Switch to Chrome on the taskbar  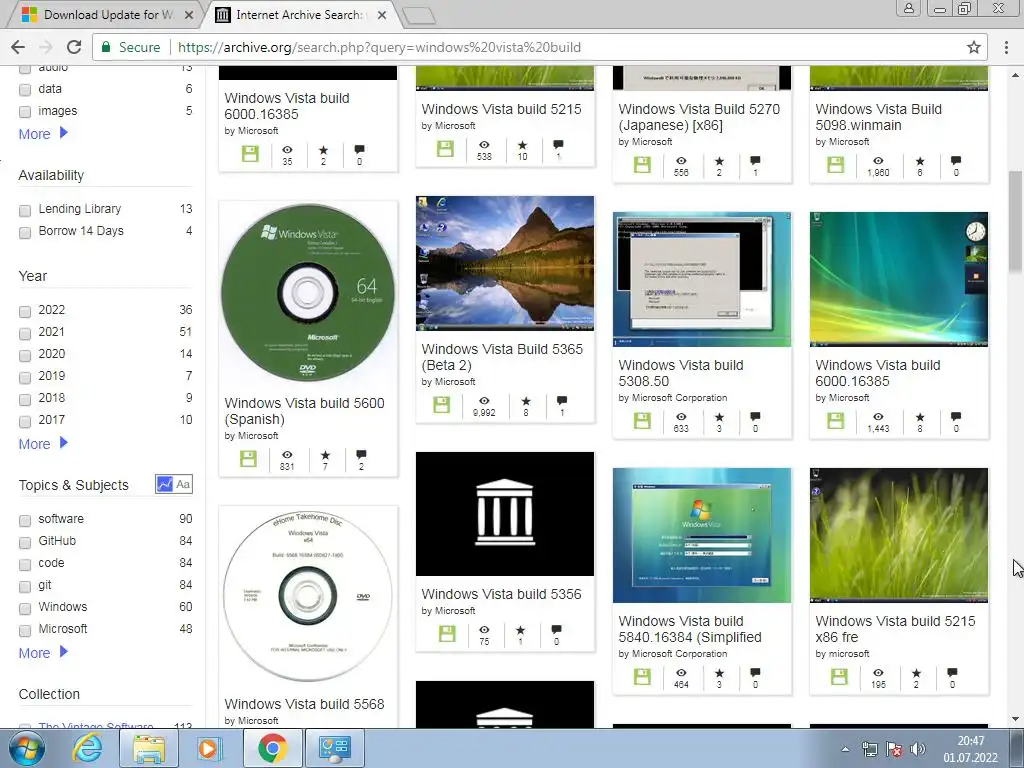272,748
